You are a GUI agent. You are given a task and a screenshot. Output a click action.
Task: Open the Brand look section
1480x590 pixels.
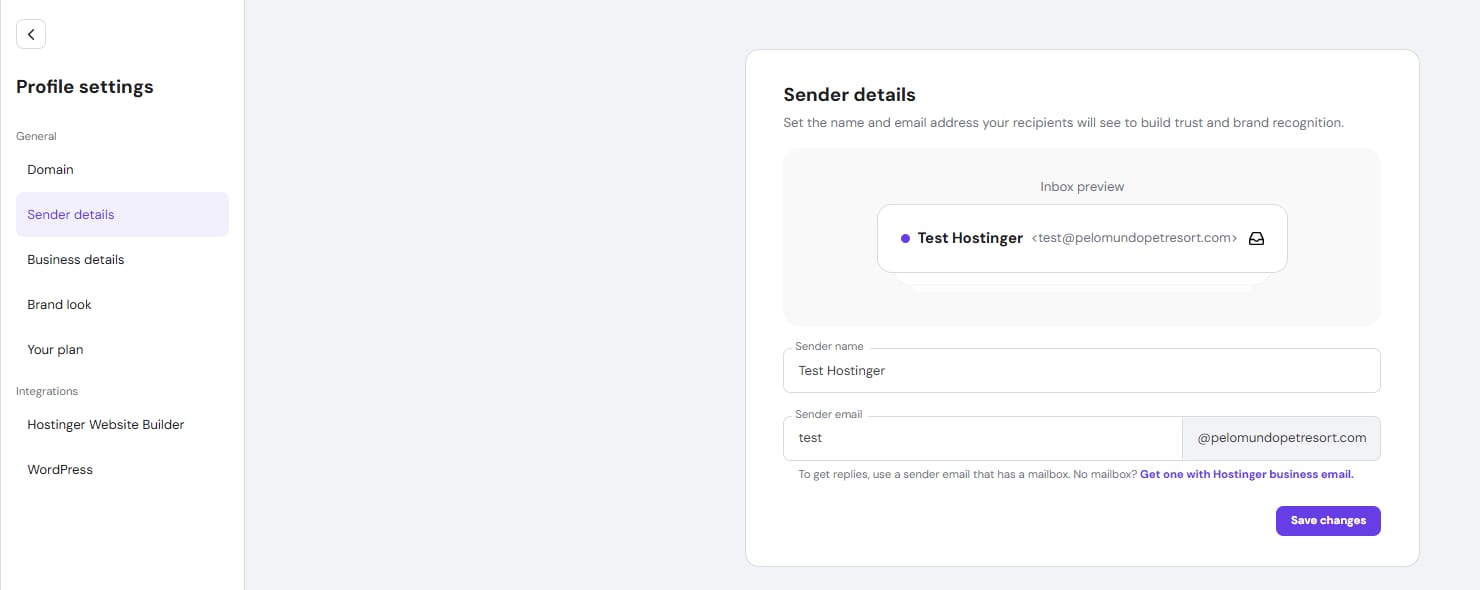[59, 305]
